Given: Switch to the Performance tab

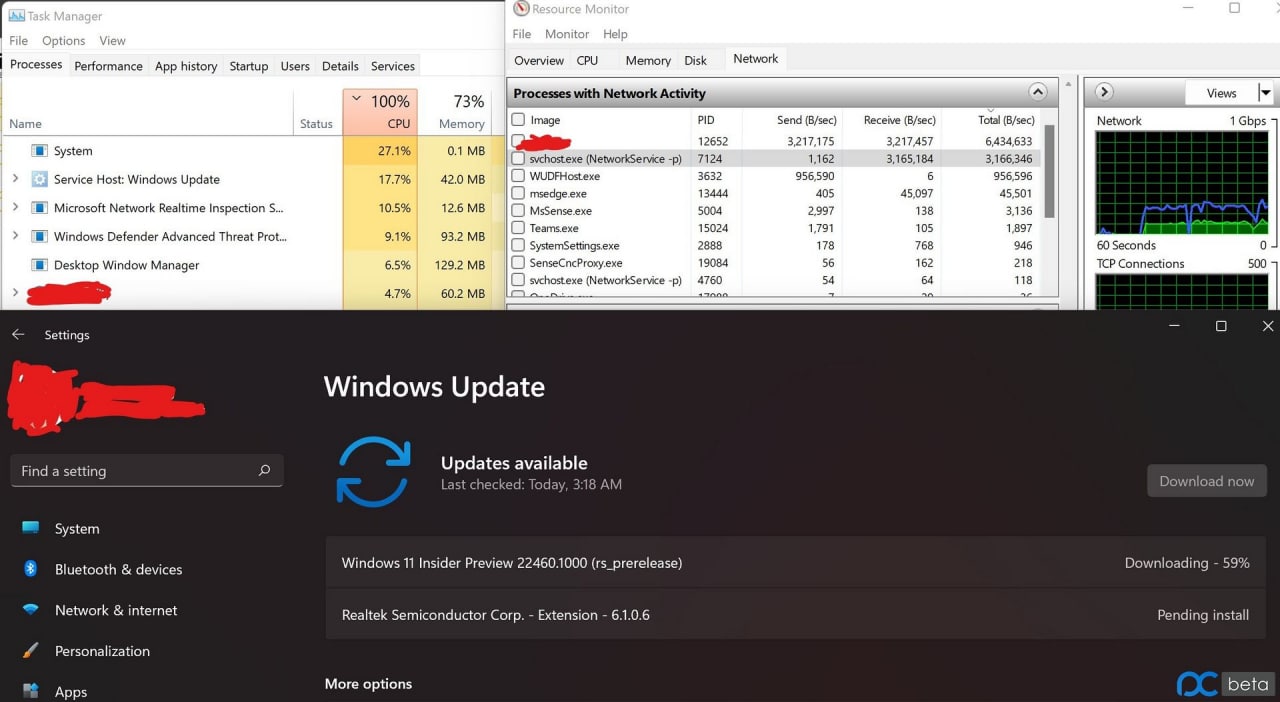Looking at the screenshot, I should pyautogui.click(x=108, y=66).
